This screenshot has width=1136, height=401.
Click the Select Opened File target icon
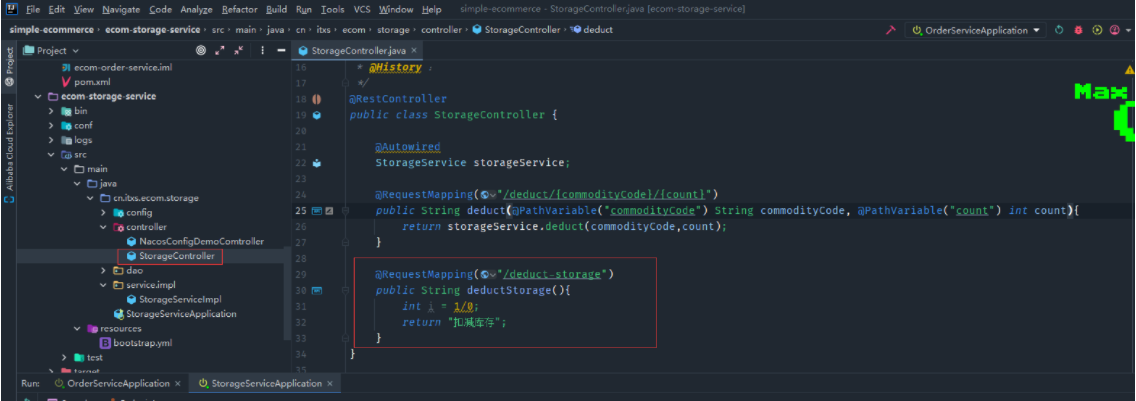pyautogui.click(x=201, y=51)
